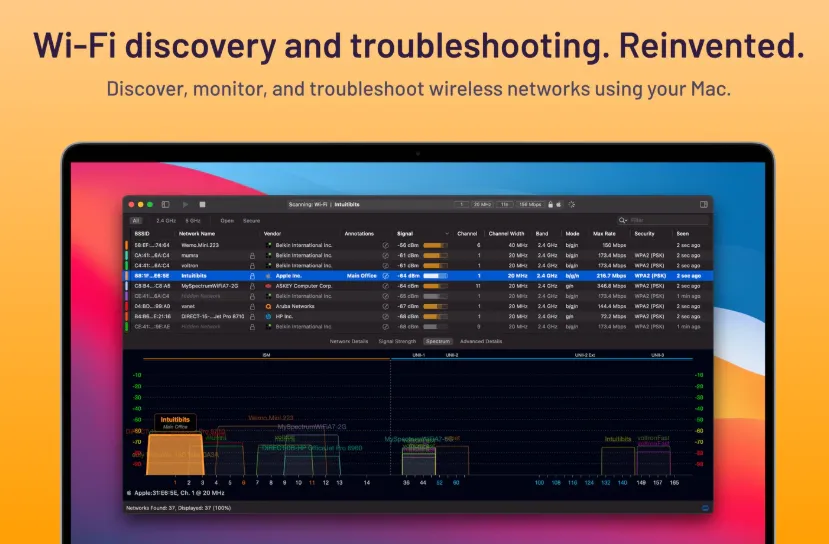The width and height of the screenshot is (829, 544).
Task: Click the 216.7 Mbps max rate cell
Action: pyautogui.click(x=611, y=276)
